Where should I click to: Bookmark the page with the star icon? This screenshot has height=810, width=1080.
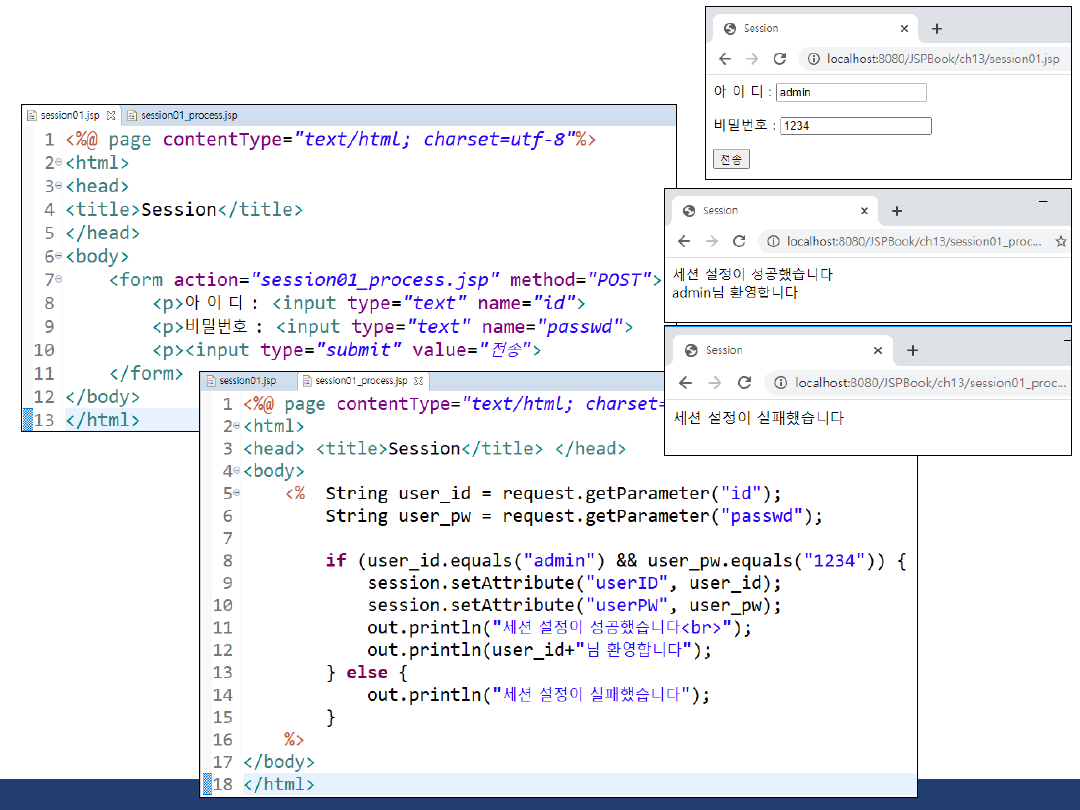pos(1061,241)
